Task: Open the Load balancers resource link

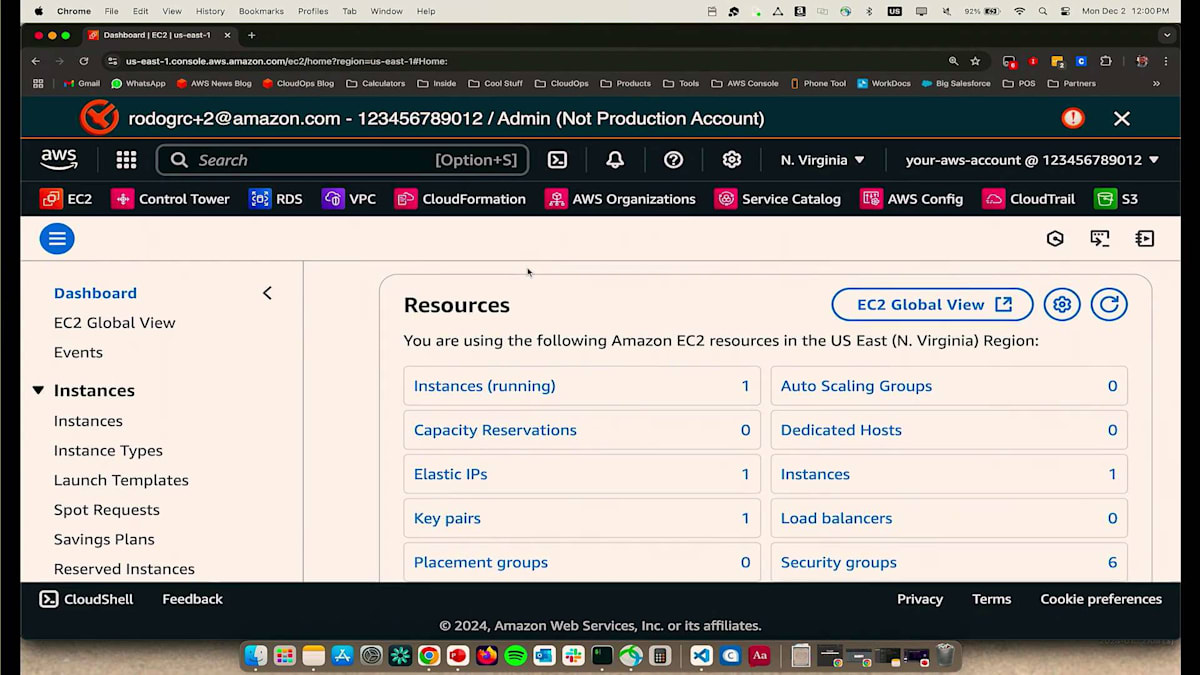Action: 836,518
